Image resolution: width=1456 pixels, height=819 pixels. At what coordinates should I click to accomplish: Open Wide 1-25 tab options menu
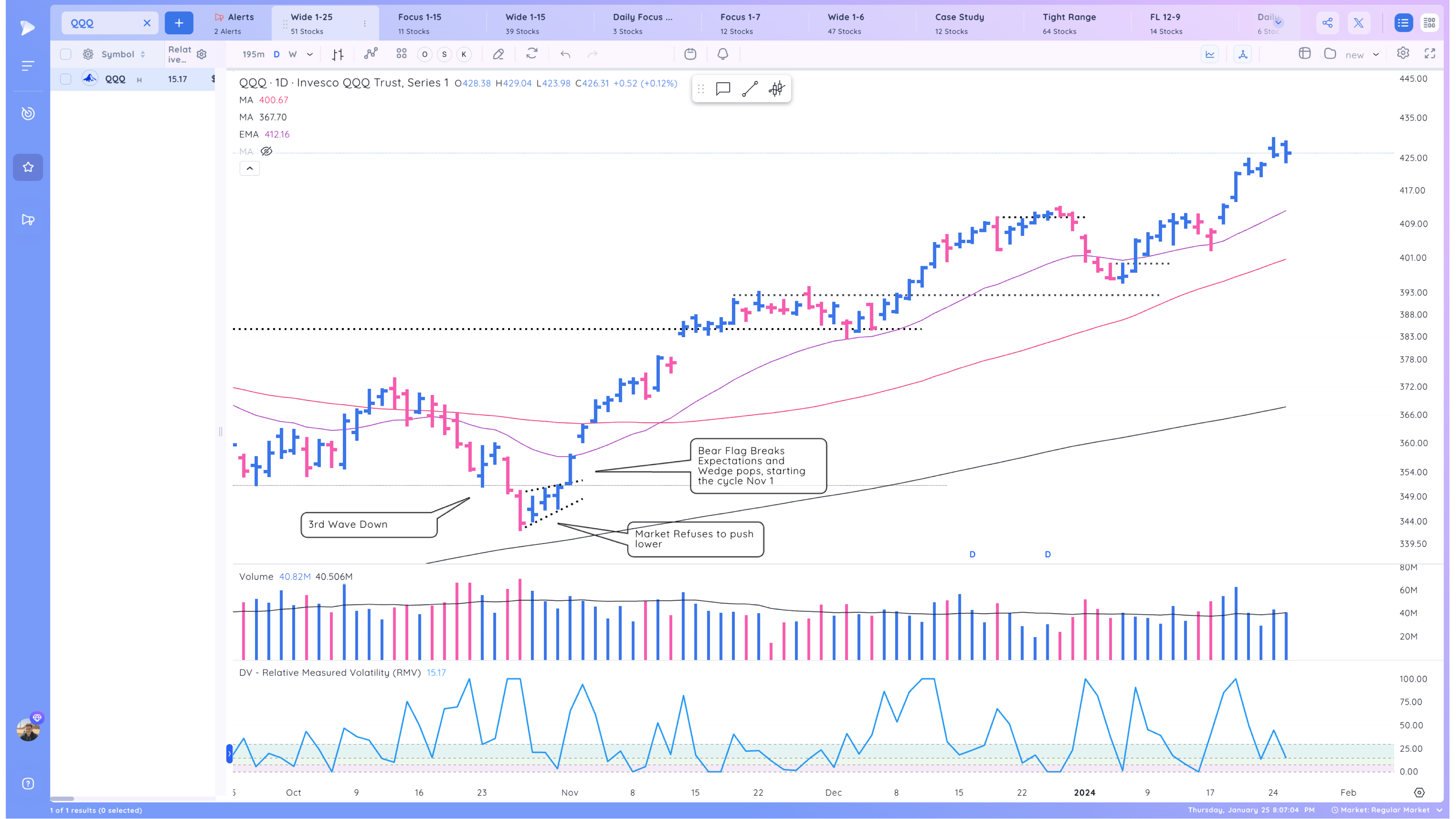tap(365, 24)
